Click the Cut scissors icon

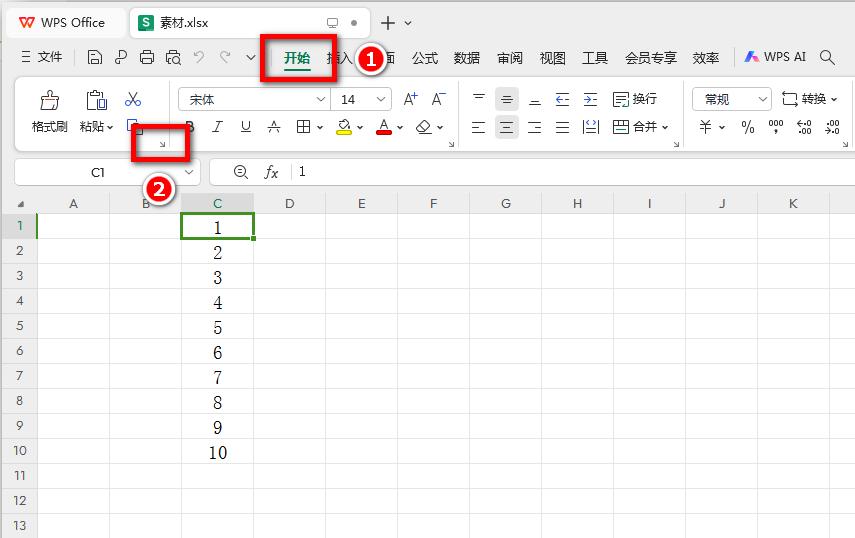click(133, 99)
